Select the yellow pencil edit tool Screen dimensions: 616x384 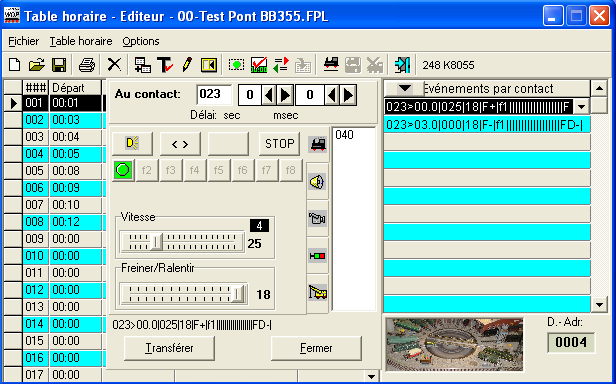(x=187, y=65)
